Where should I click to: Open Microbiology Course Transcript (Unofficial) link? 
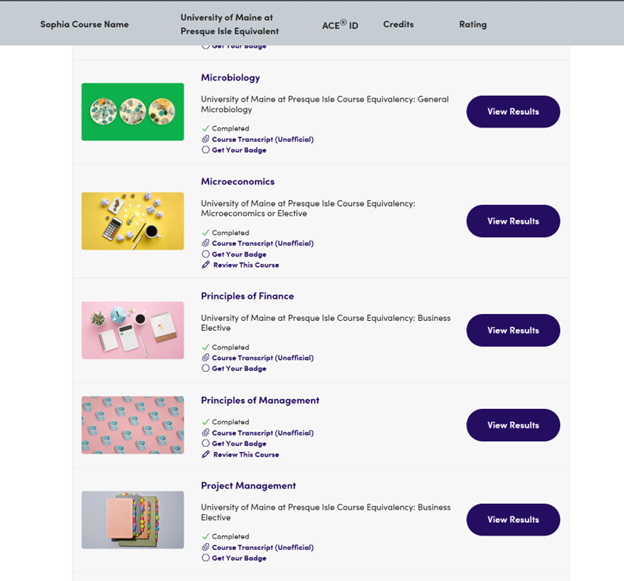pos(262,140)
